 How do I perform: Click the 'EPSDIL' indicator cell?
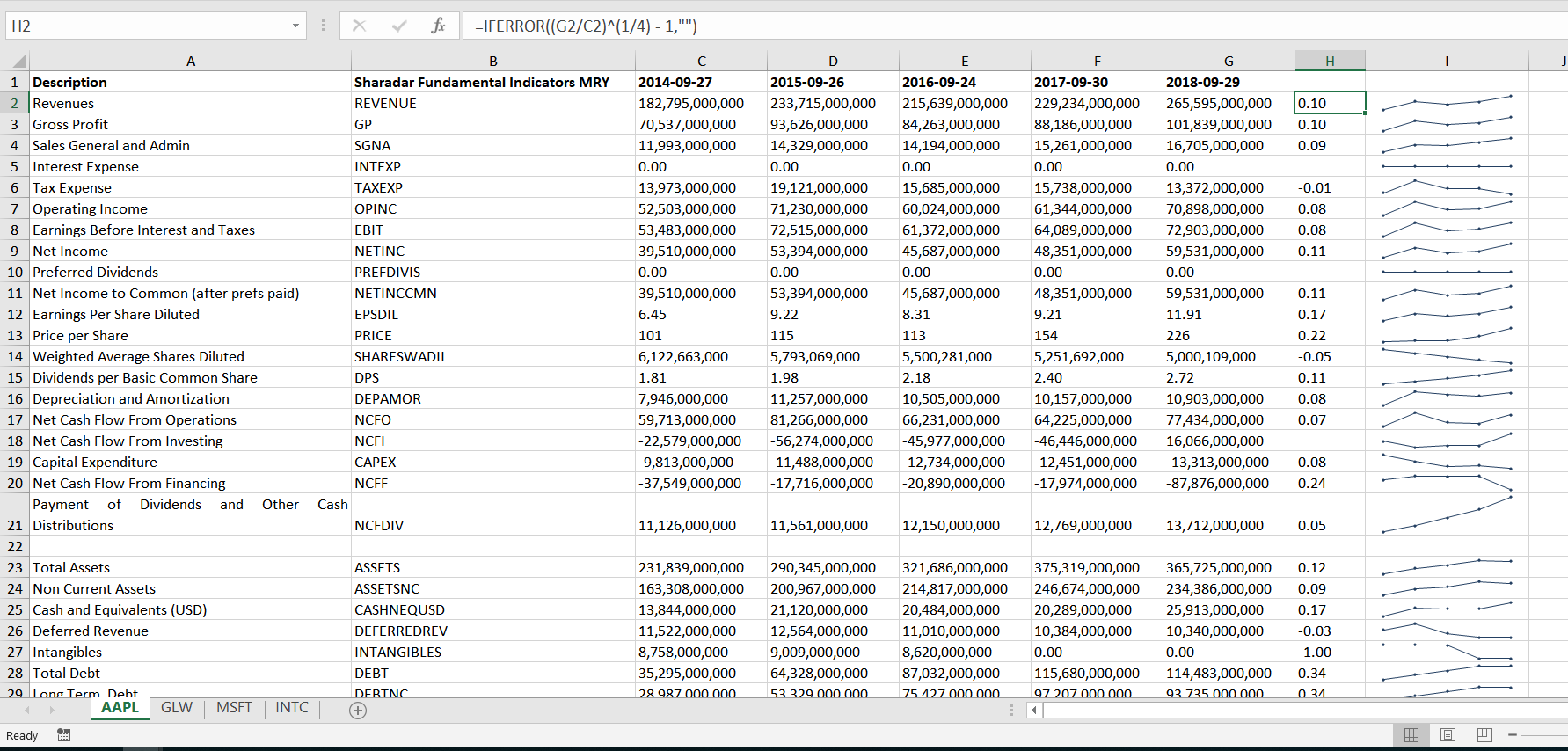(493, 314)
